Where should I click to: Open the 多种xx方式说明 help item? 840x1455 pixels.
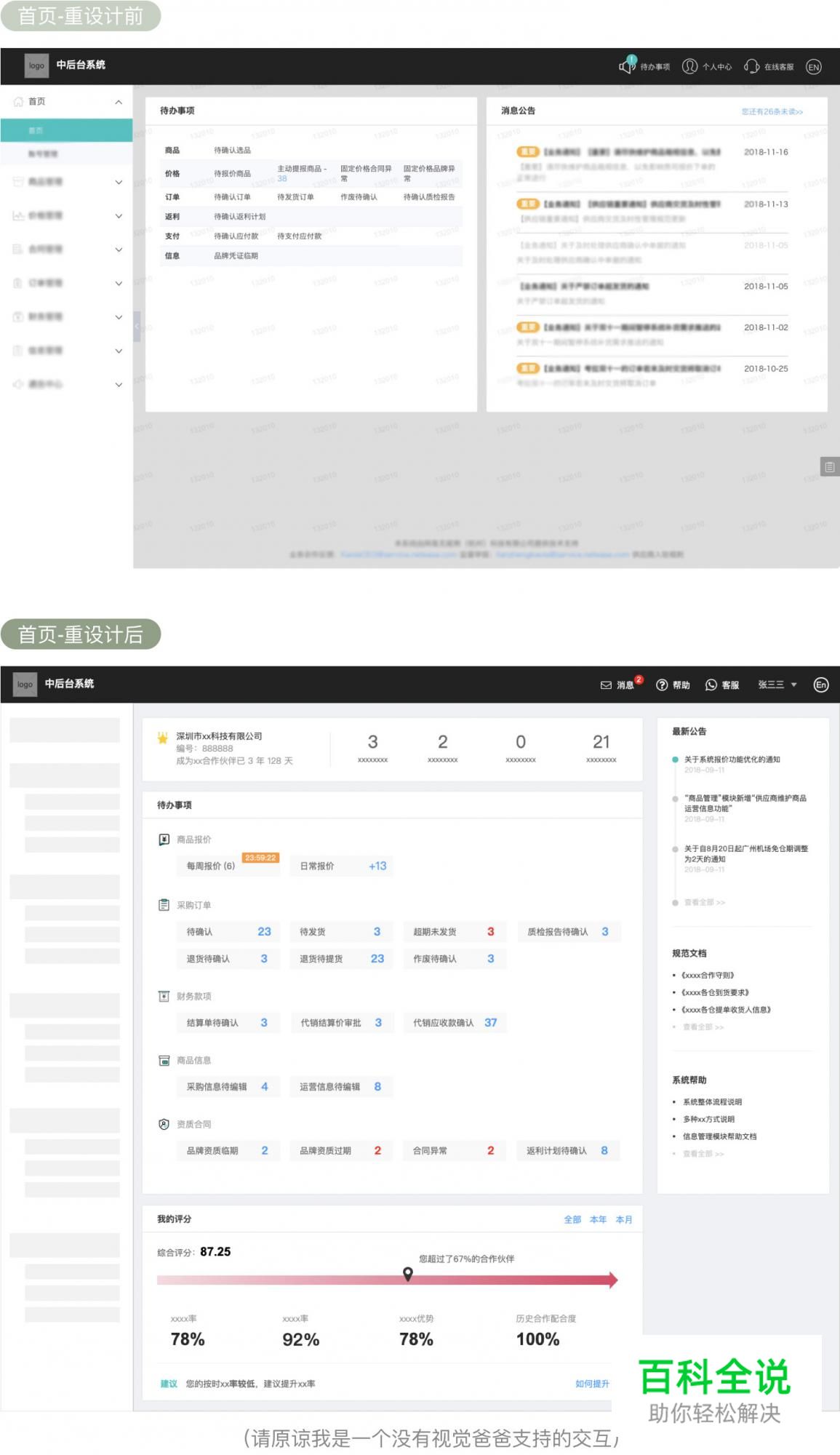pos(708,1119)
